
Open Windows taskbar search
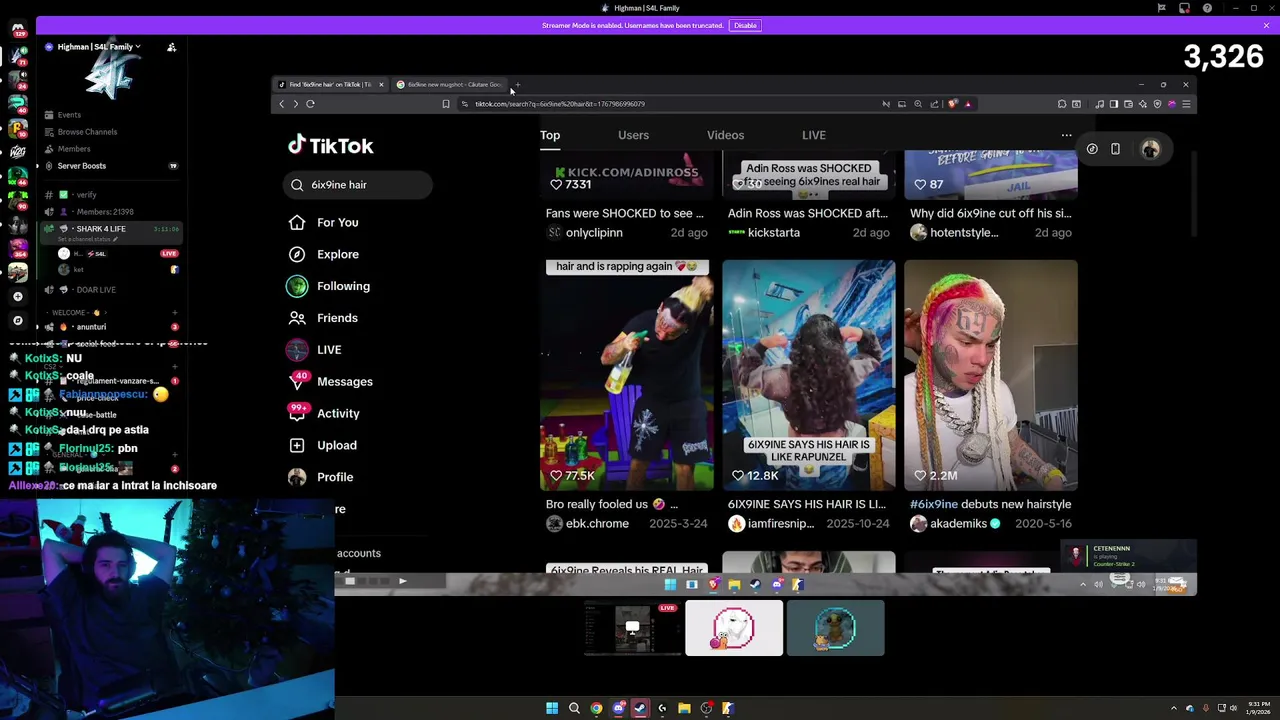(x=574, y=708)
